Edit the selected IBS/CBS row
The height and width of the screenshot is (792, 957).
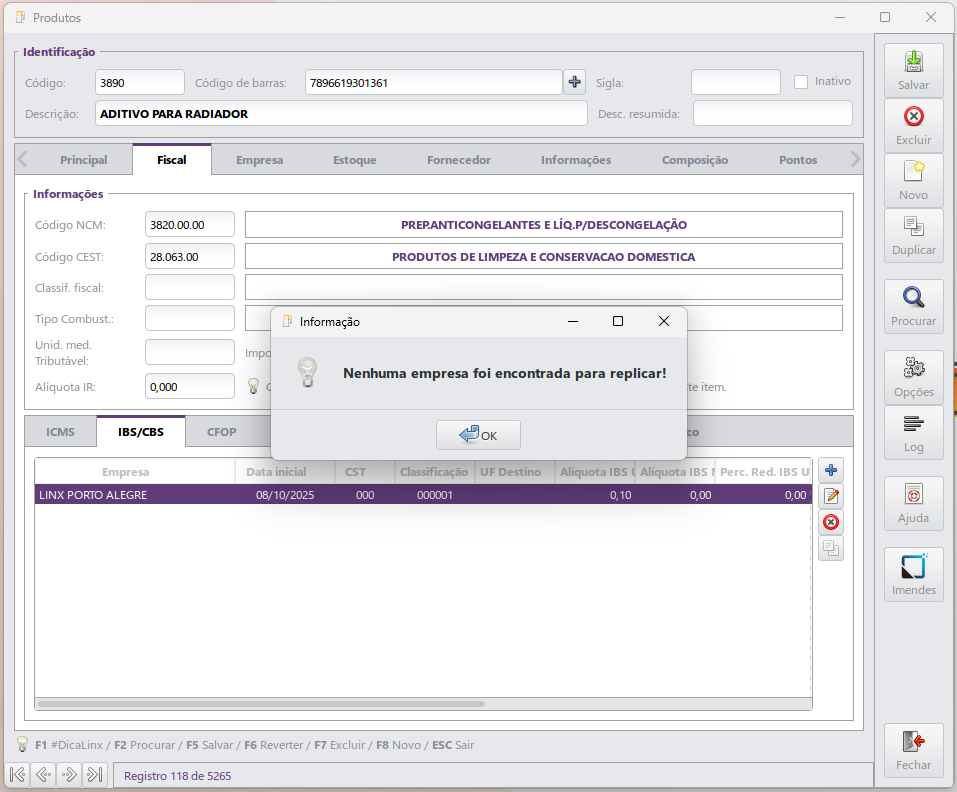831,496
